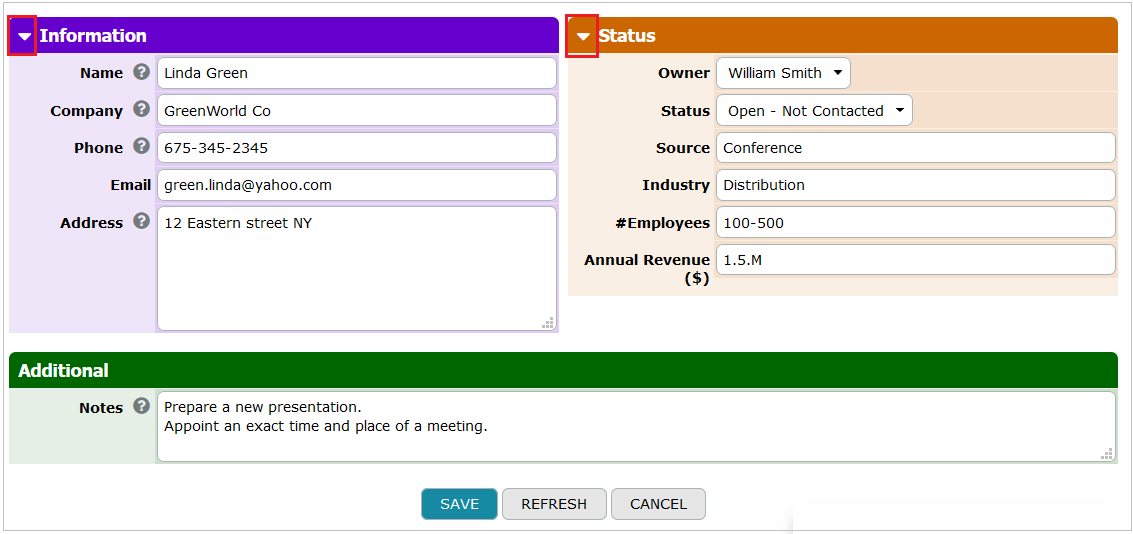
Task: Collapse the Information panel arrow
Action: point(25,36)
